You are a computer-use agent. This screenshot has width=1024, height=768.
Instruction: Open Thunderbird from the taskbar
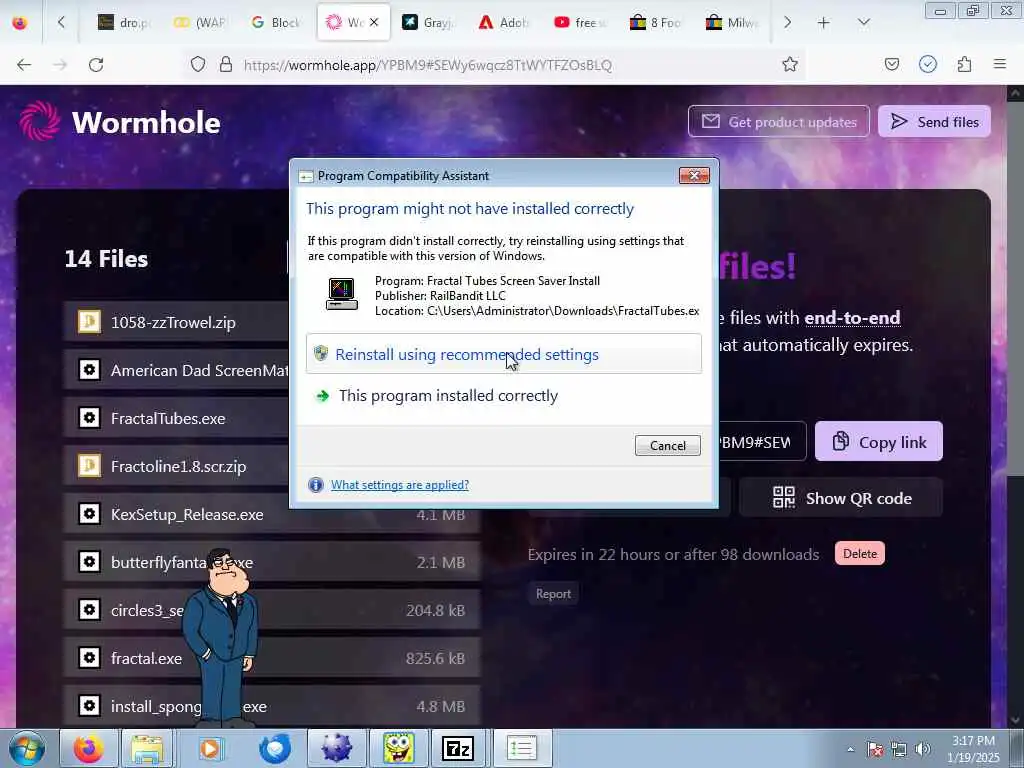[275, 748]
